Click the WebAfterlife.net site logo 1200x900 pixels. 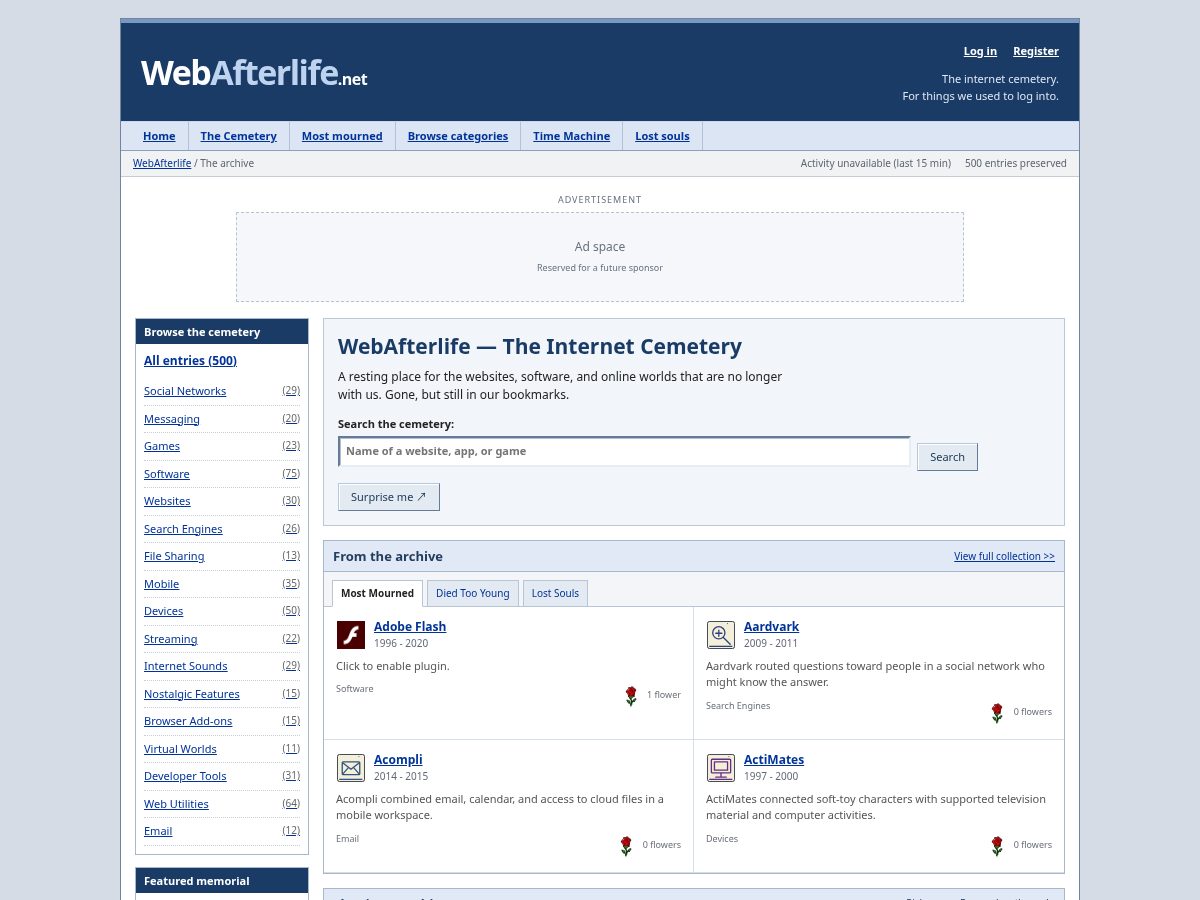pos(254,73)
